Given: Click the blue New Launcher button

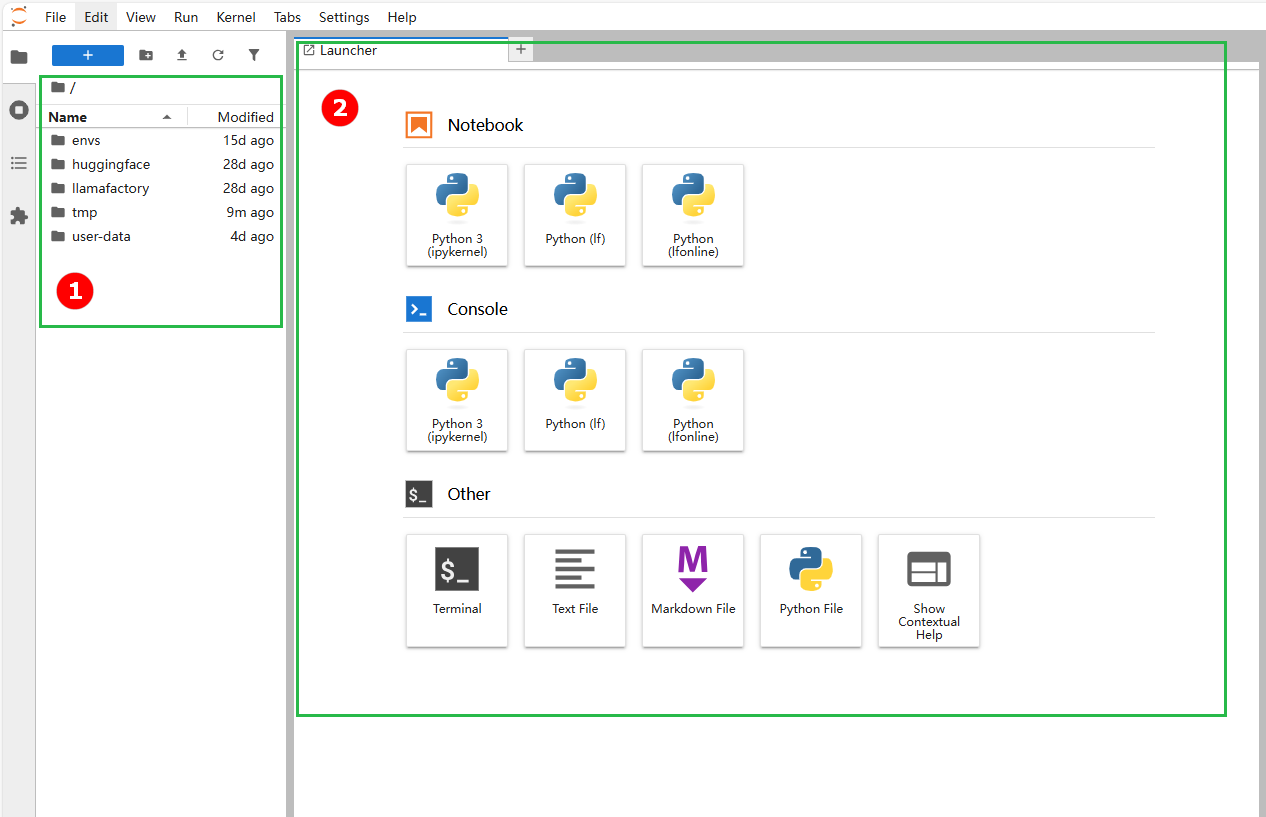Looking at the screenshot, I should point(88,55).
